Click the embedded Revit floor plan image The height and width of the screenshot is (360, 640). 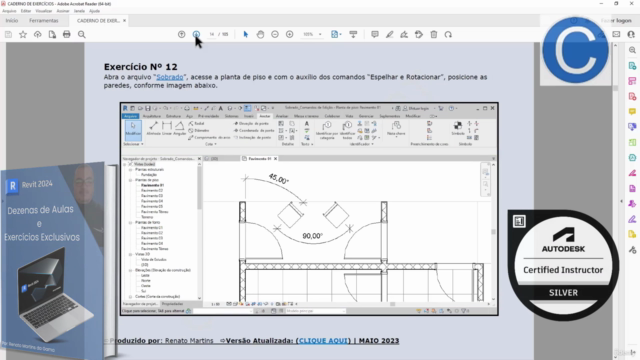coord(309,209)
